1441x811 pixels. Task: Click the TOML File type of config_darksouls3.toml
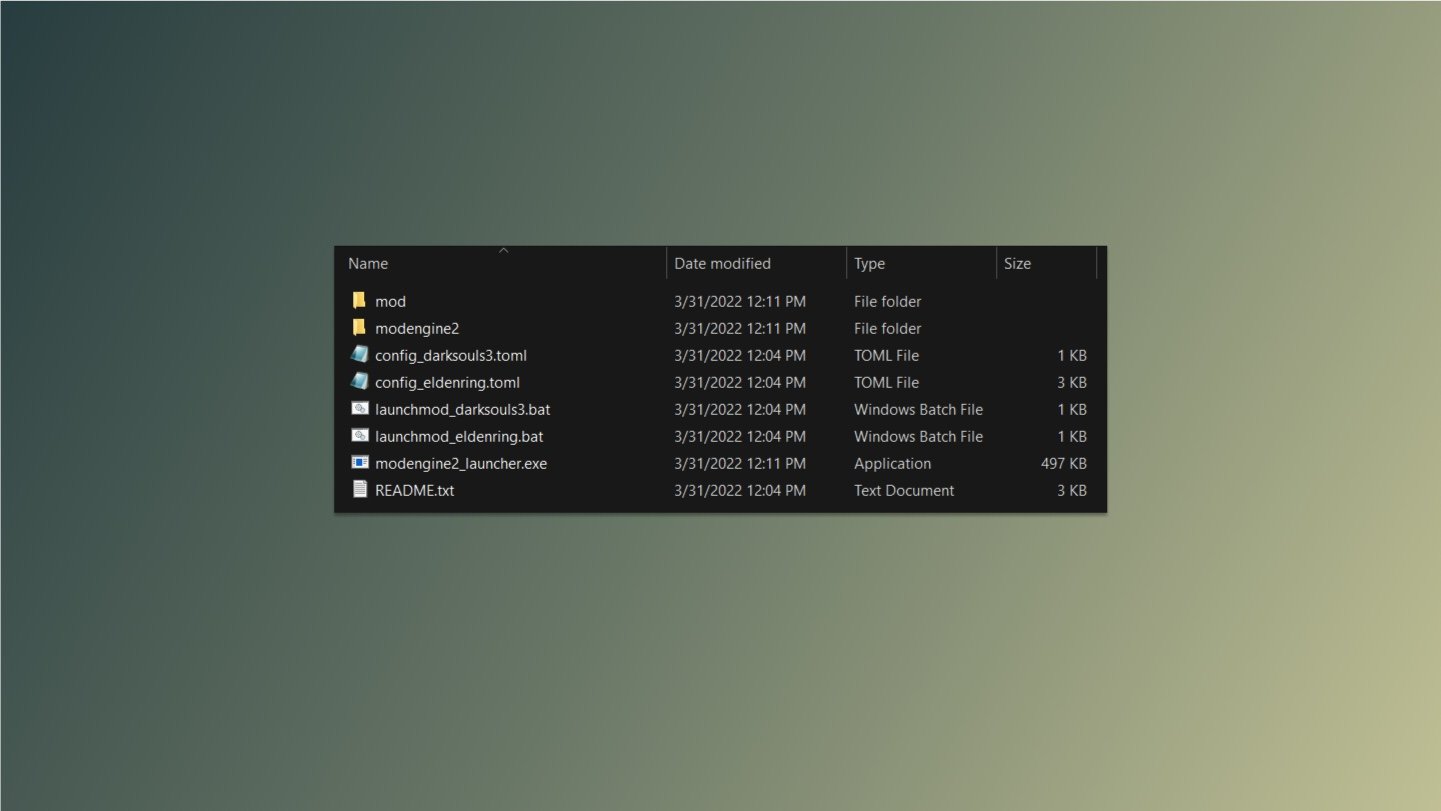(x=887, y=355)
